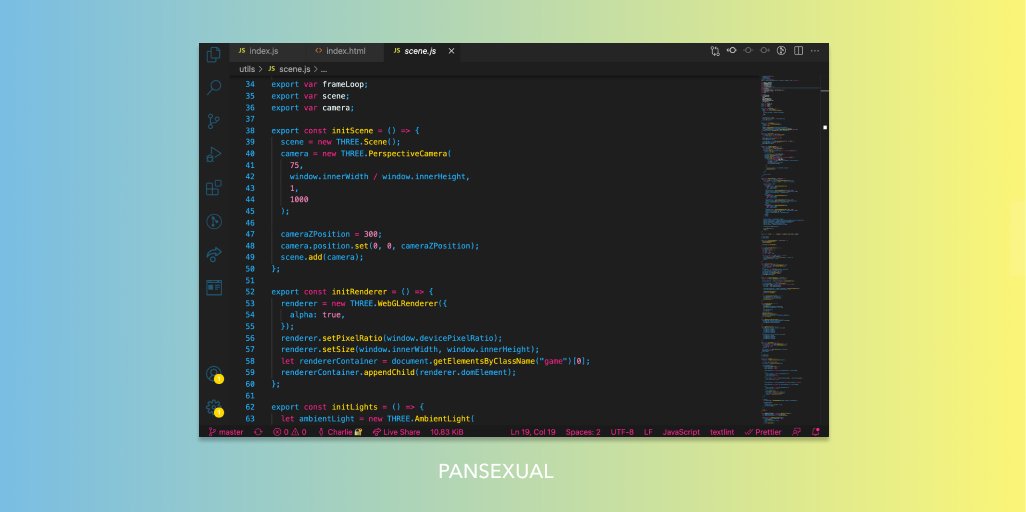Screen dimensions: 1026x512
Task: Click the 10.83 KiB file size indicator
Action: 447,432
